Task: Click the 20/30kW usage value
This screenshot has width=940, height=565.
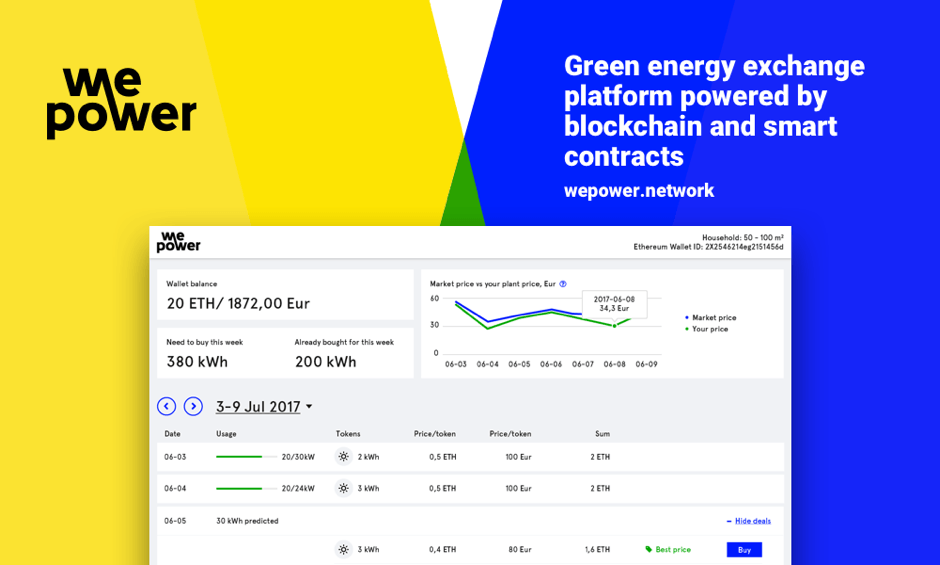Action: tap(298, 457)
